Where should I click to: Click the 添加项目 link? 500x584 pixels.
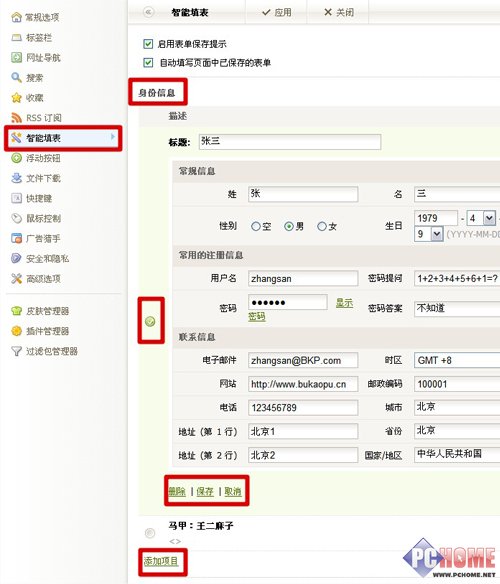click(x=161, y=561)
